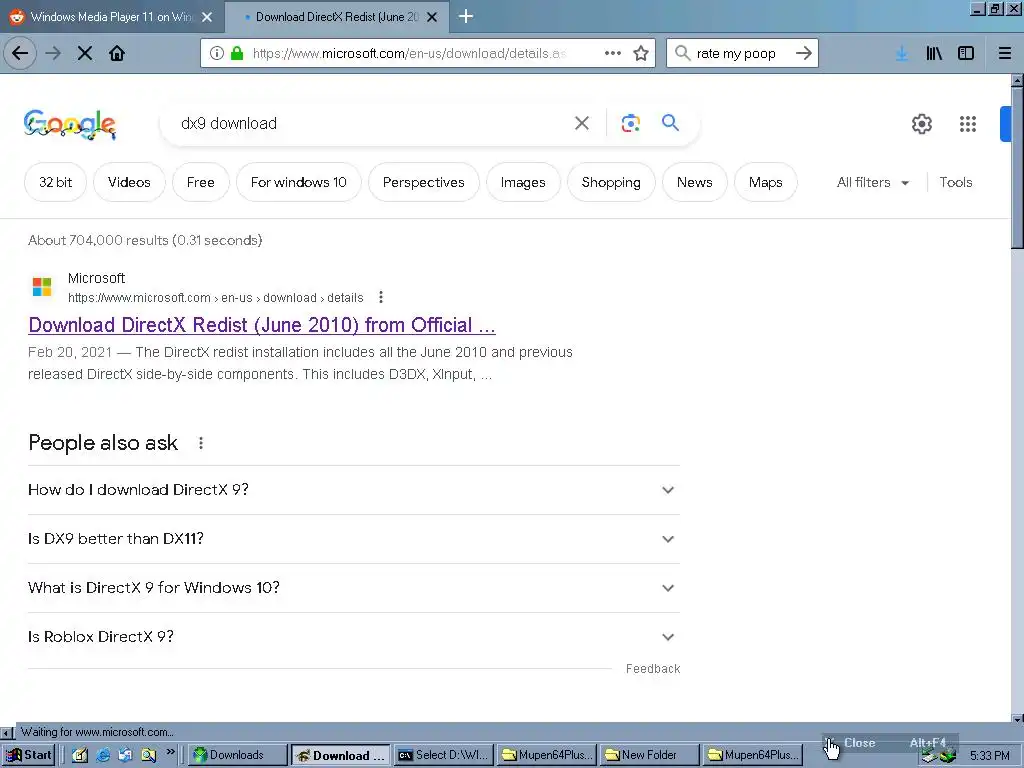Image resolution: width=1024 pixels, height=768 pixels.
Task: Click the Feedback link under People also ask
Action: pos(653,669)
